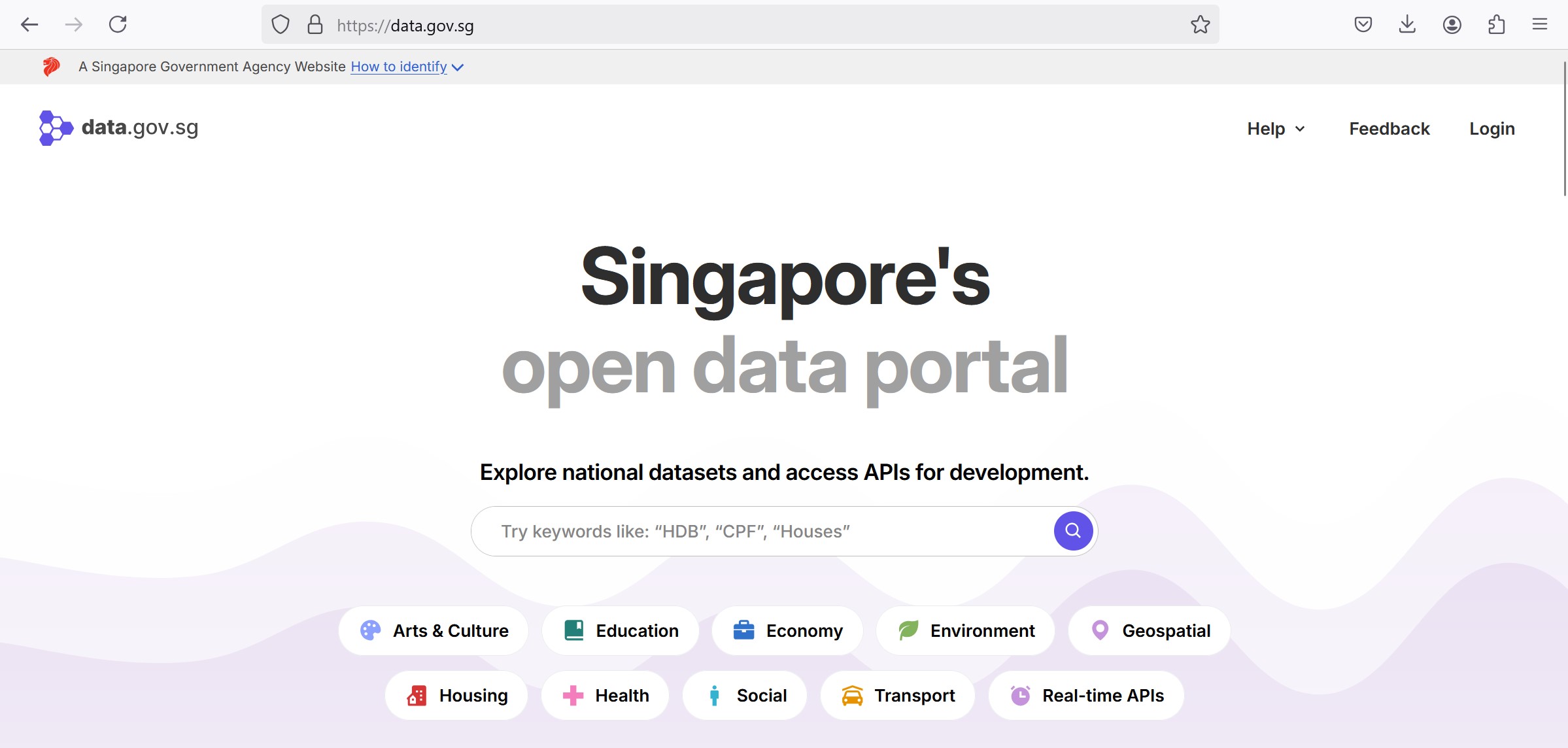Image resolution: width=1568 pixels, height=748 pixels.
Task: Expand the How to identify chevron
Action: click(x=458, y=67)
